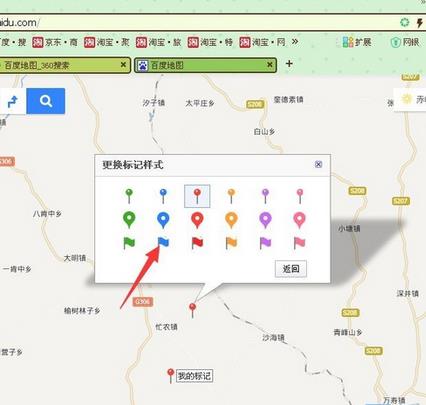Close the 百度地图 tab
Screen dimensions: 426x405
point(270,64)
